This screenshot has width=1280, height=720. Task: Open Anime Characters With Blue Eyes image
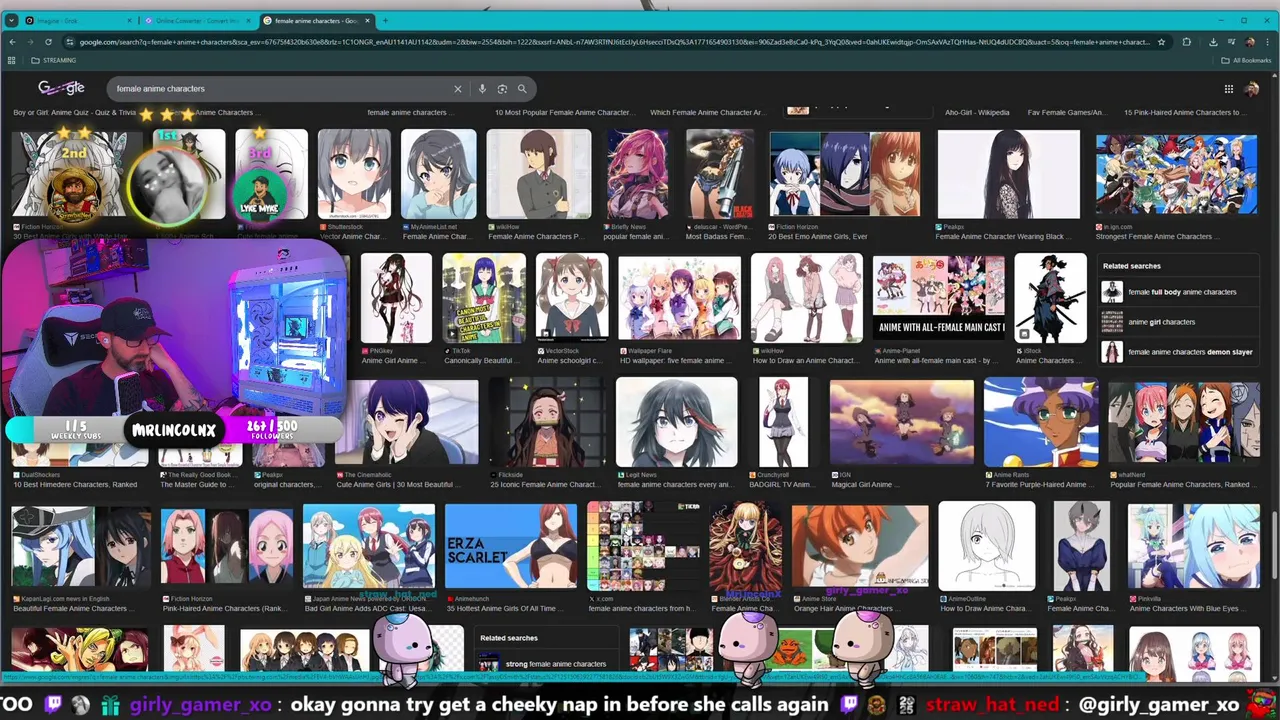(1194, 546)
